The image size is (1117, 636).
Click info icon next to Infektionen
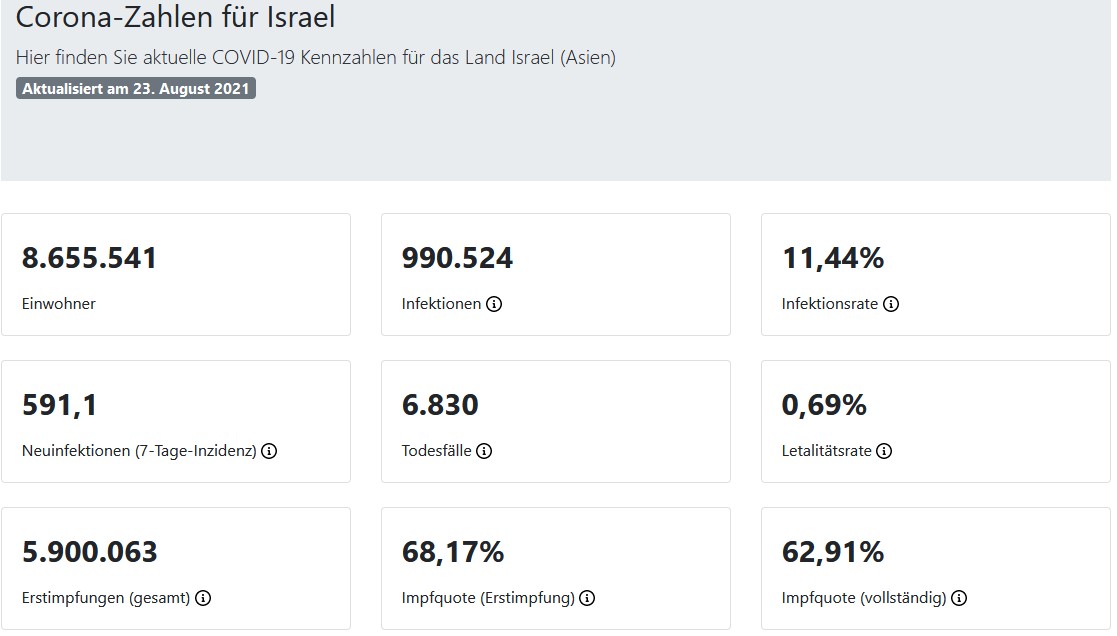(x=494, y=304)
